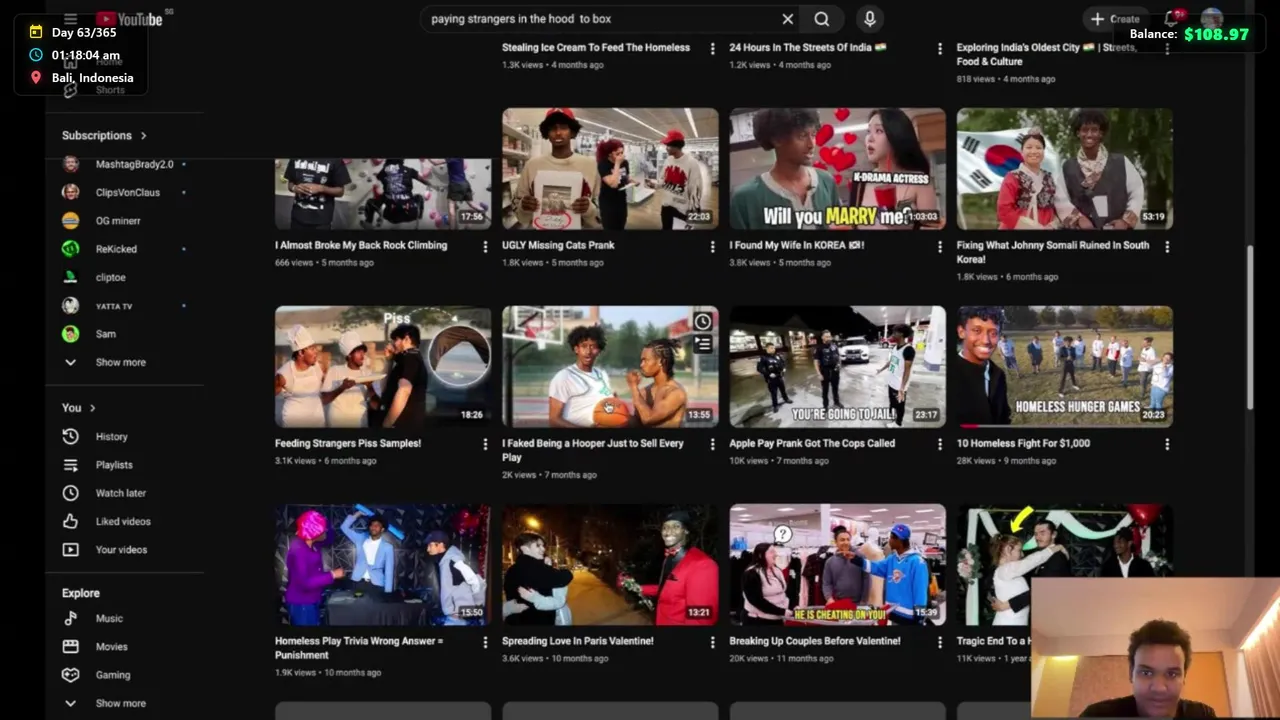Open options menu for Apple Pay Prank Got The Cops Called

pos(939,444)
